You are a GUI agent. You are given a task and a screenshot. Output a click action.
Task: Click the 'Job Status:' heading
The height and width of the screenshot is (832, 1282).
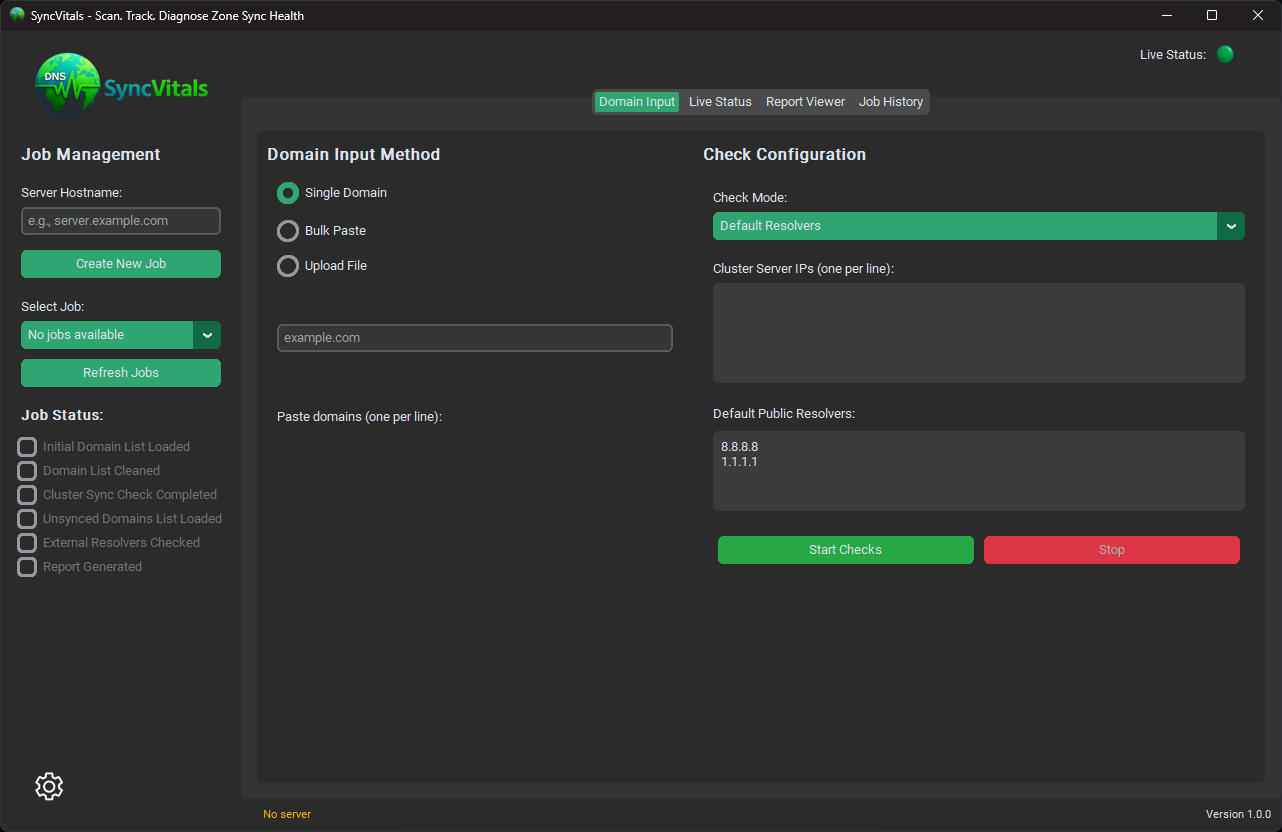click(63, 415)
